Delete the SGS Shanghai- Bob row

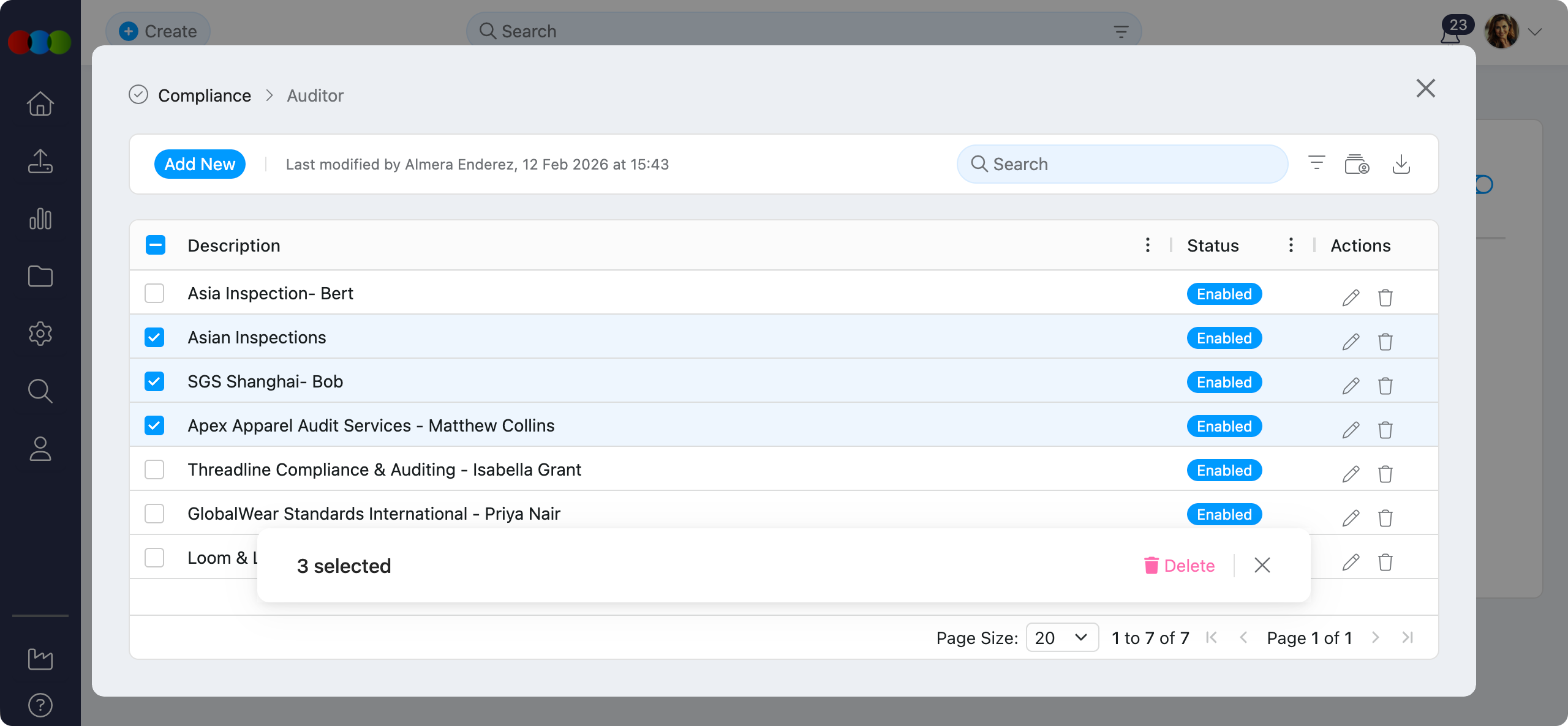coord(1385,386)
